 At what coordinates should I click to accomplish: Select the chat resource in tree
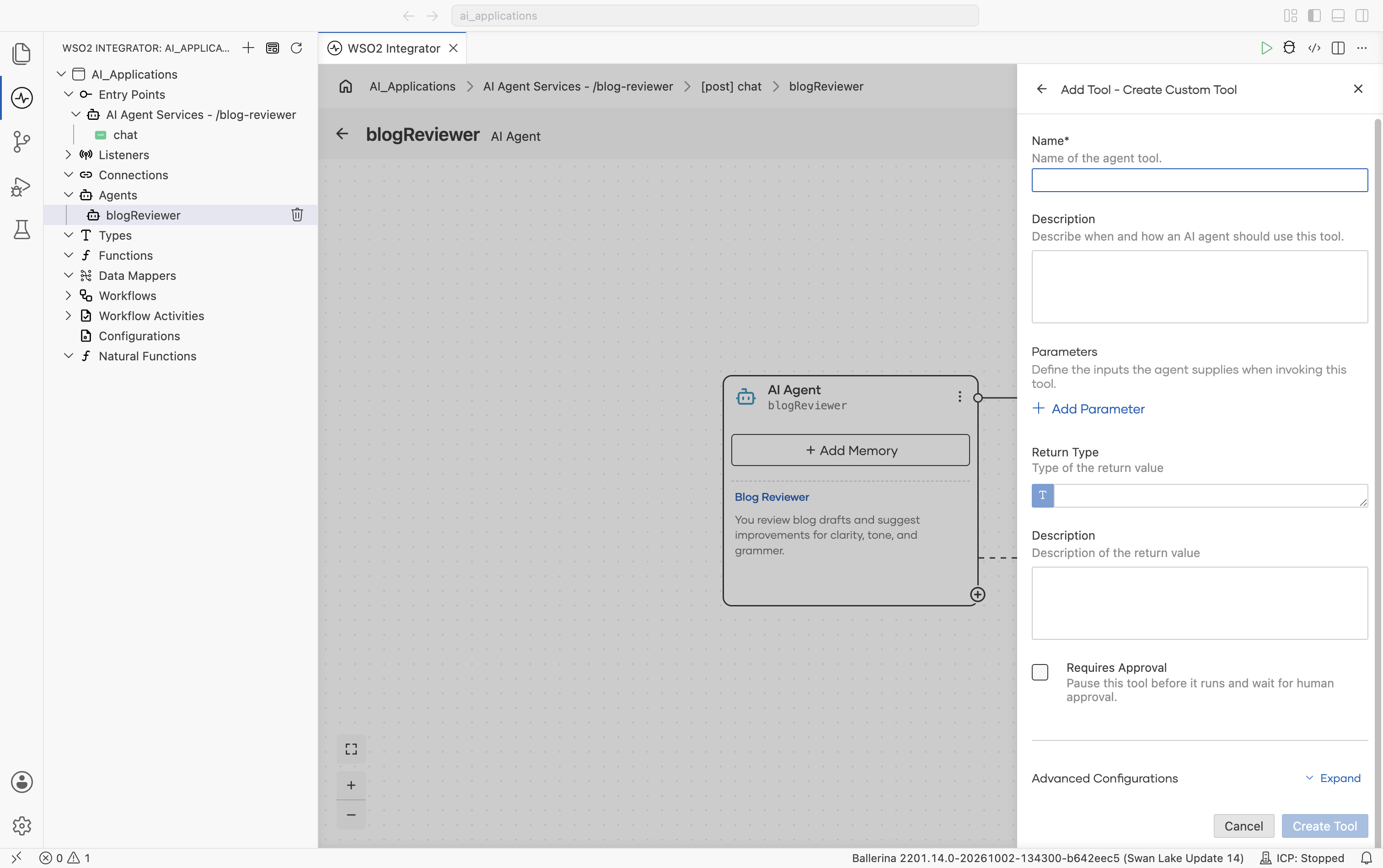tap(125, 134)
